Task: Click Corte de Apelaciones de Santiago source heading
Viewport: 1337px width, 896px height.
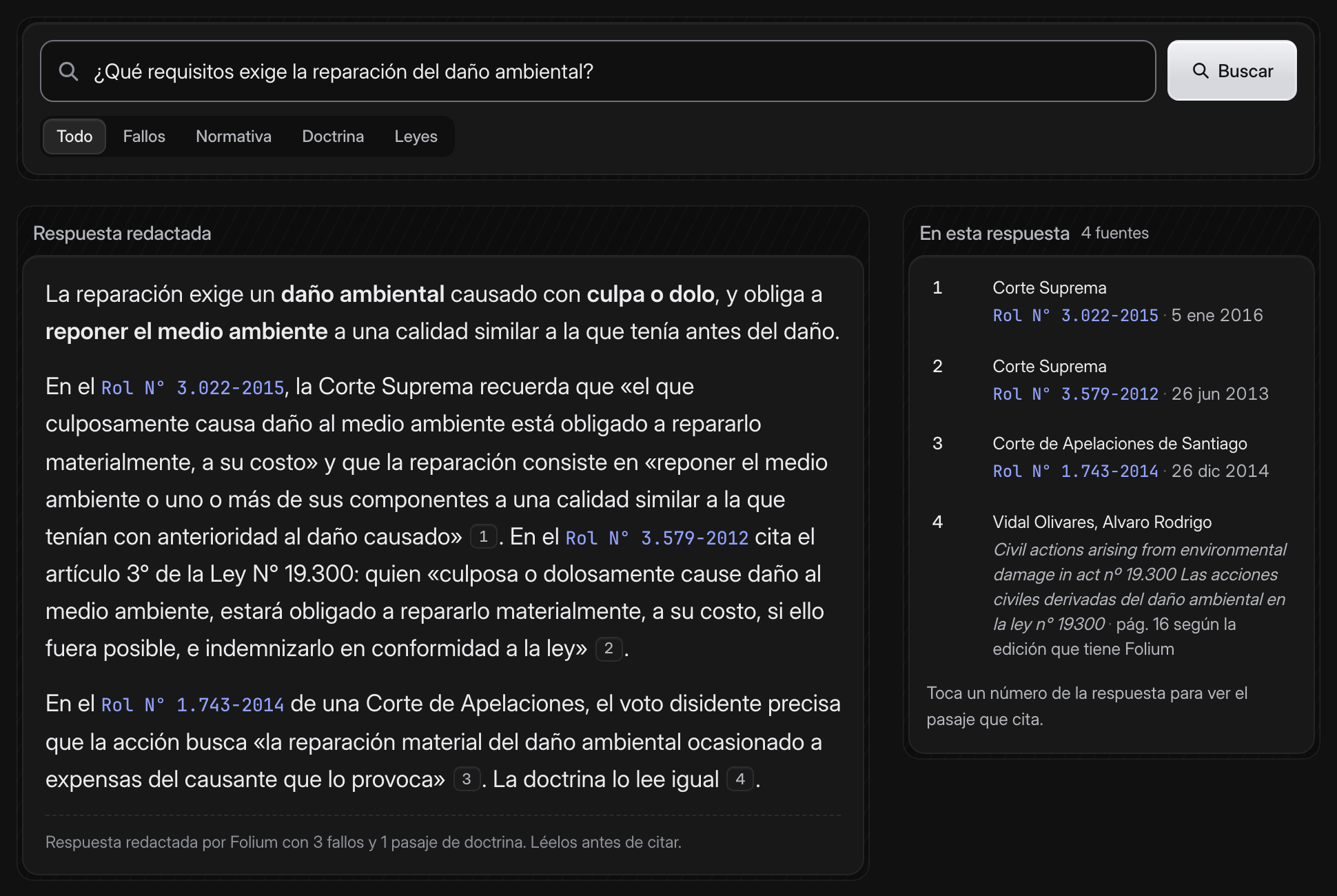Action: pyautogui.click(x=1119, y=444)
